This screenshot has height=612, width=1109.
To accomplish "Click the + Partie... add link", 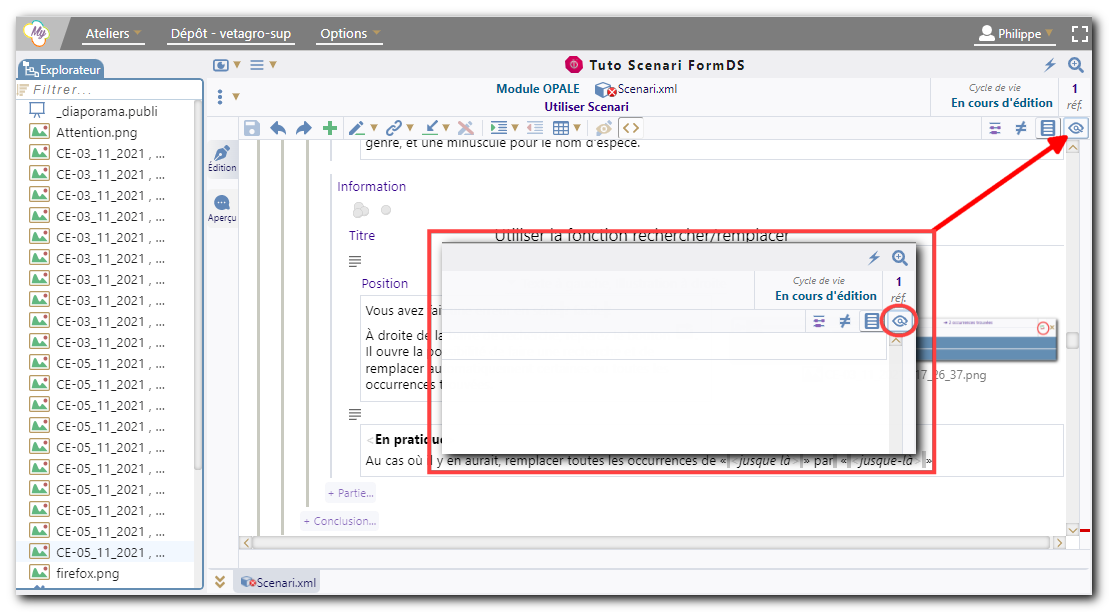I will (351, 493).
